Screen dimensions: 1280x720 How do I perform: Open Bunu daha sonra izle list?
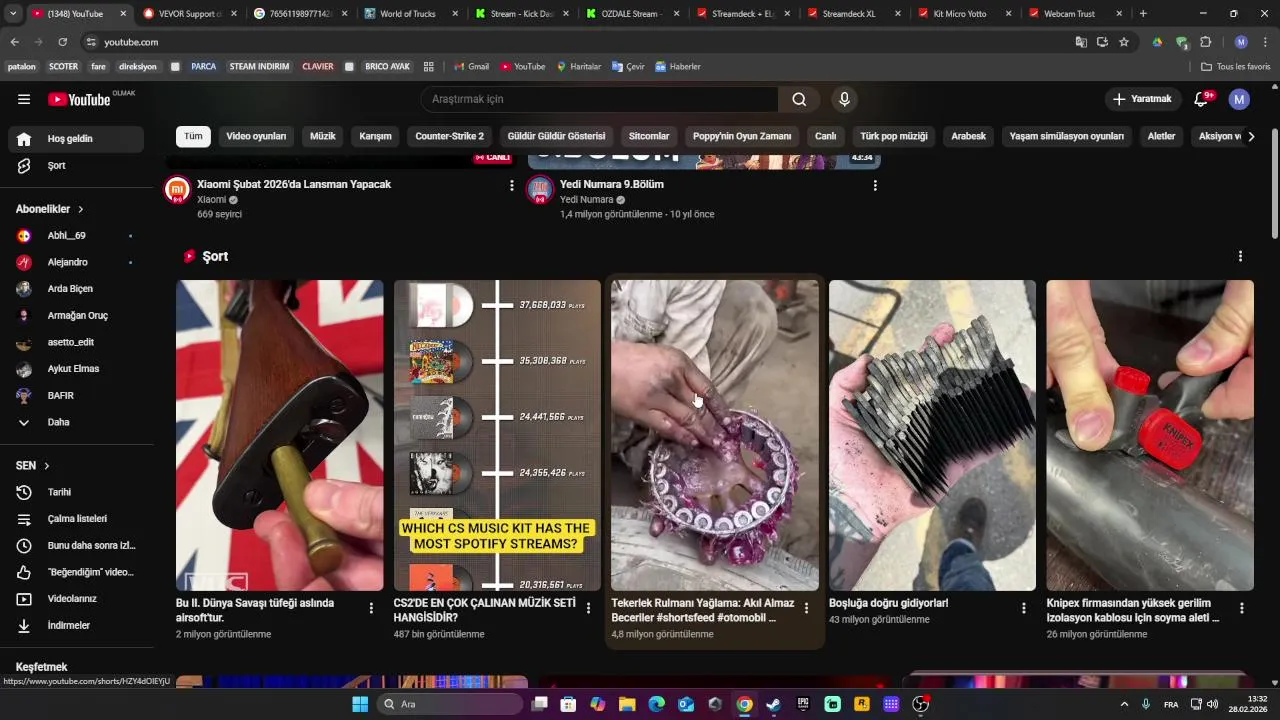coord(75,545)
